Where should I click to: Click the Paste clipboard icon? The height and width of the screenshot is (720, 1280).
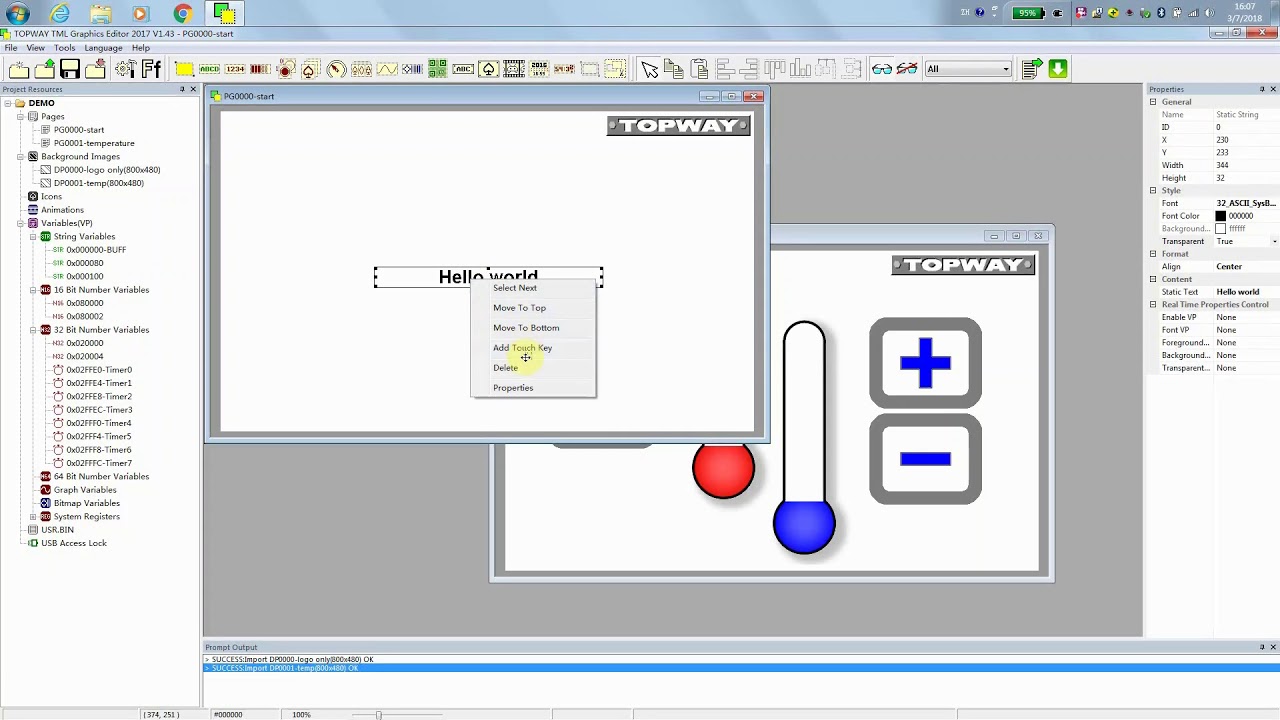[699, 69]
